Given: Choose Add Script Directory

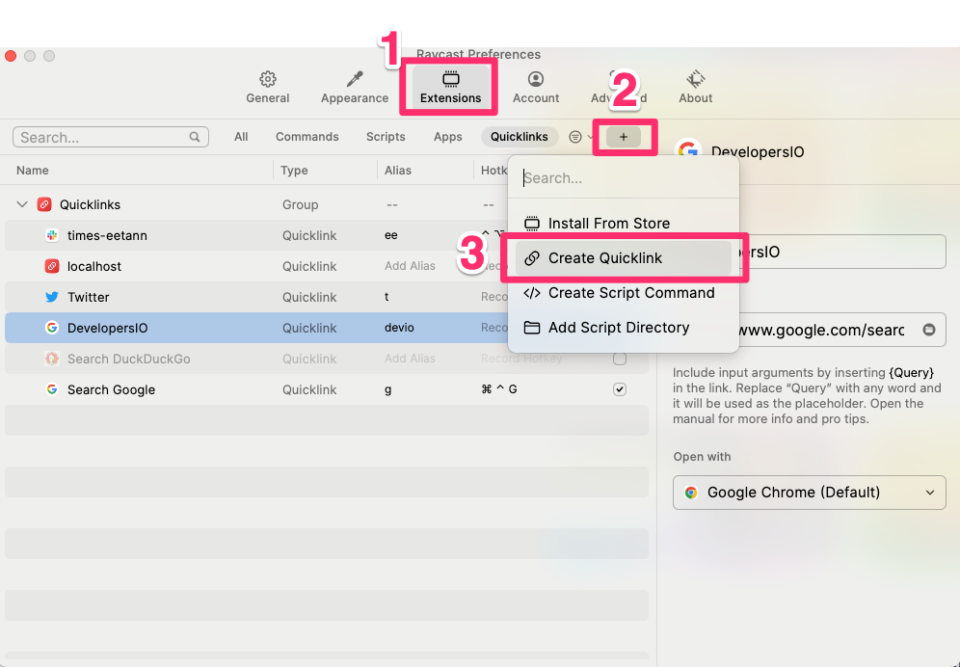Looking at the screenshot, I should point(623,328).
